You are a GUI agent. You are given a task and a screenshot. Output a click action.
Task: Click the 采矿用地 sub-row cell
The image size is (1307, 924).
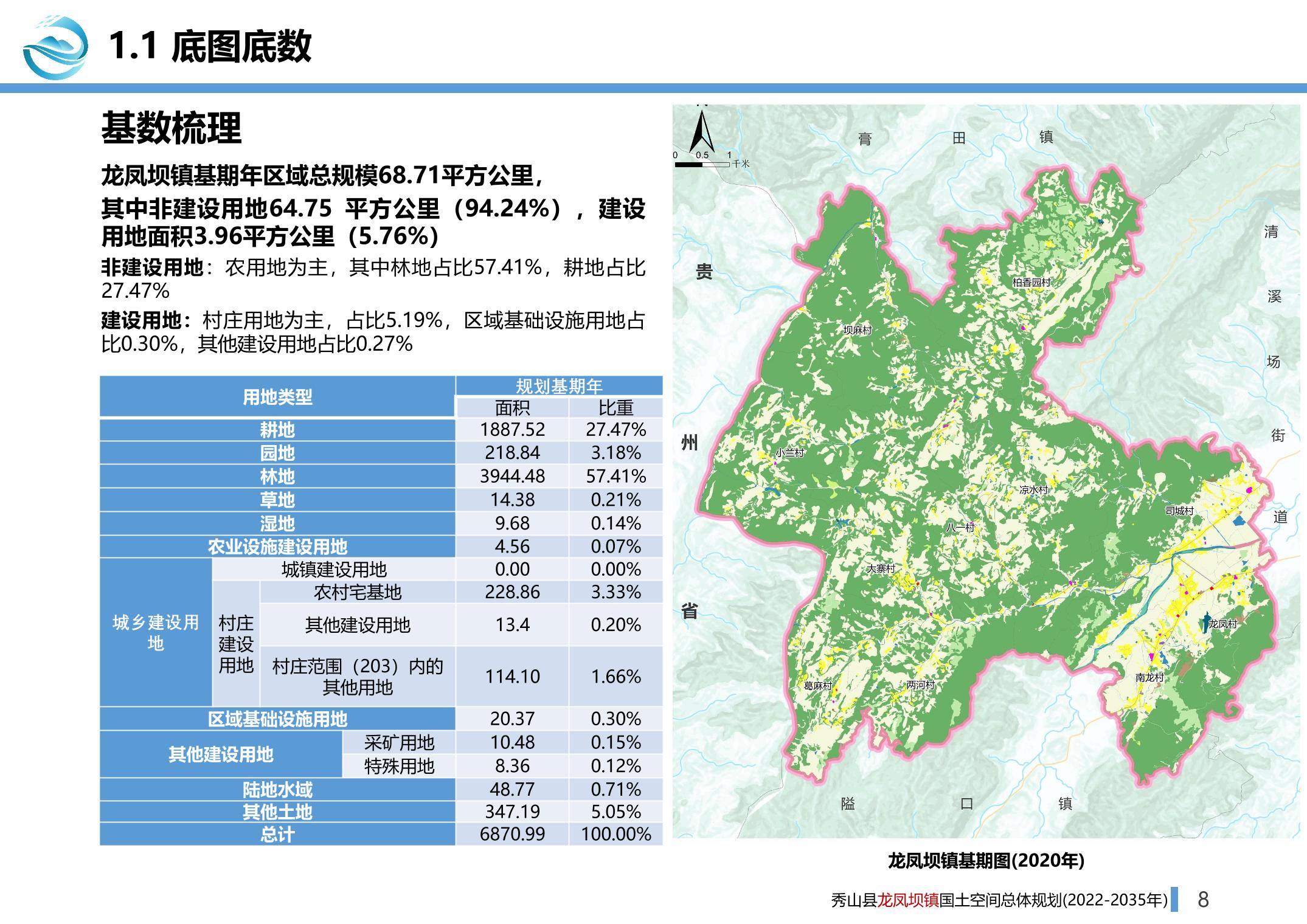(399, 742)
